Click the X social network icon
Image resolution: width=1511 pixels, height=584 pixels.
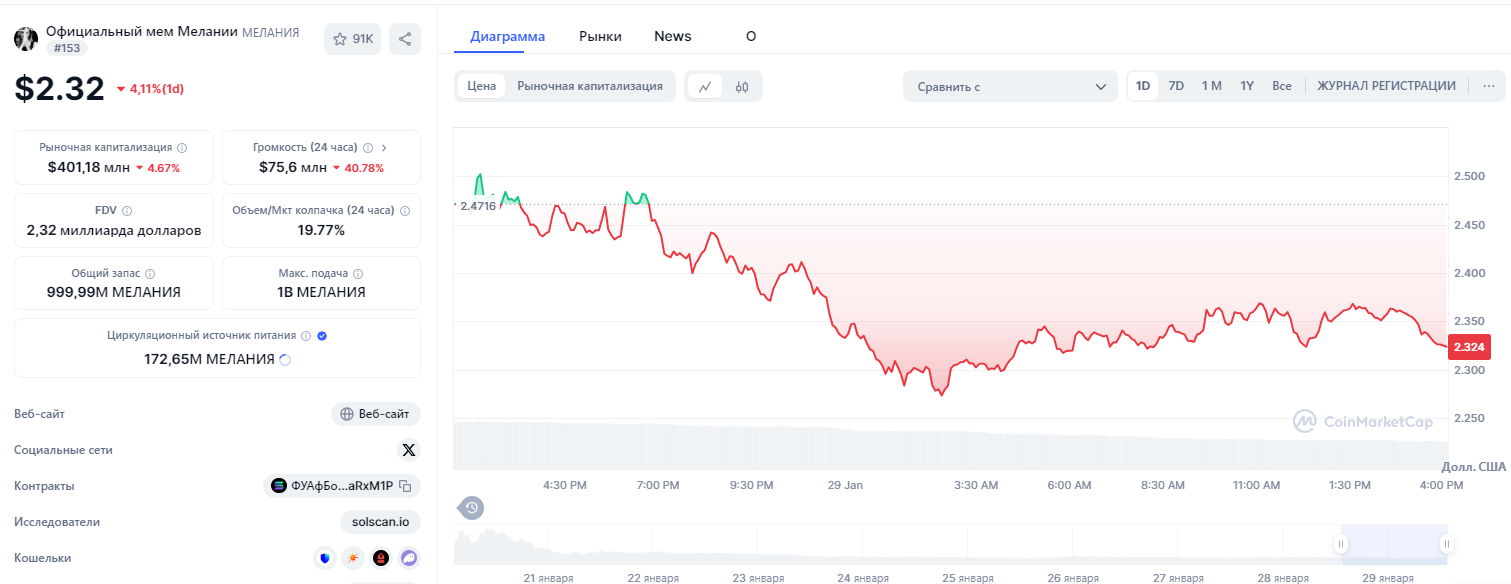pos(408,450)
